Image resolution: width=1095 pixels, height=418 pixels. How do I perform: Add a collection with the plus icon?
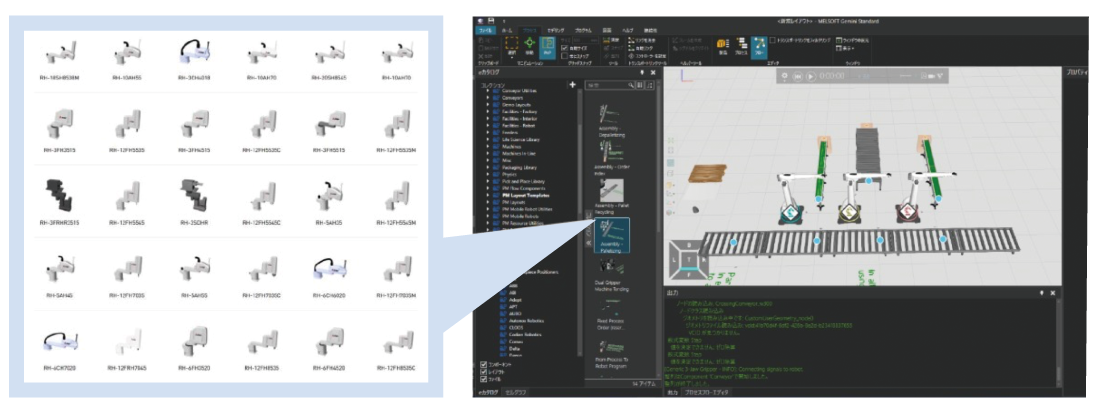tap(572, 85)
